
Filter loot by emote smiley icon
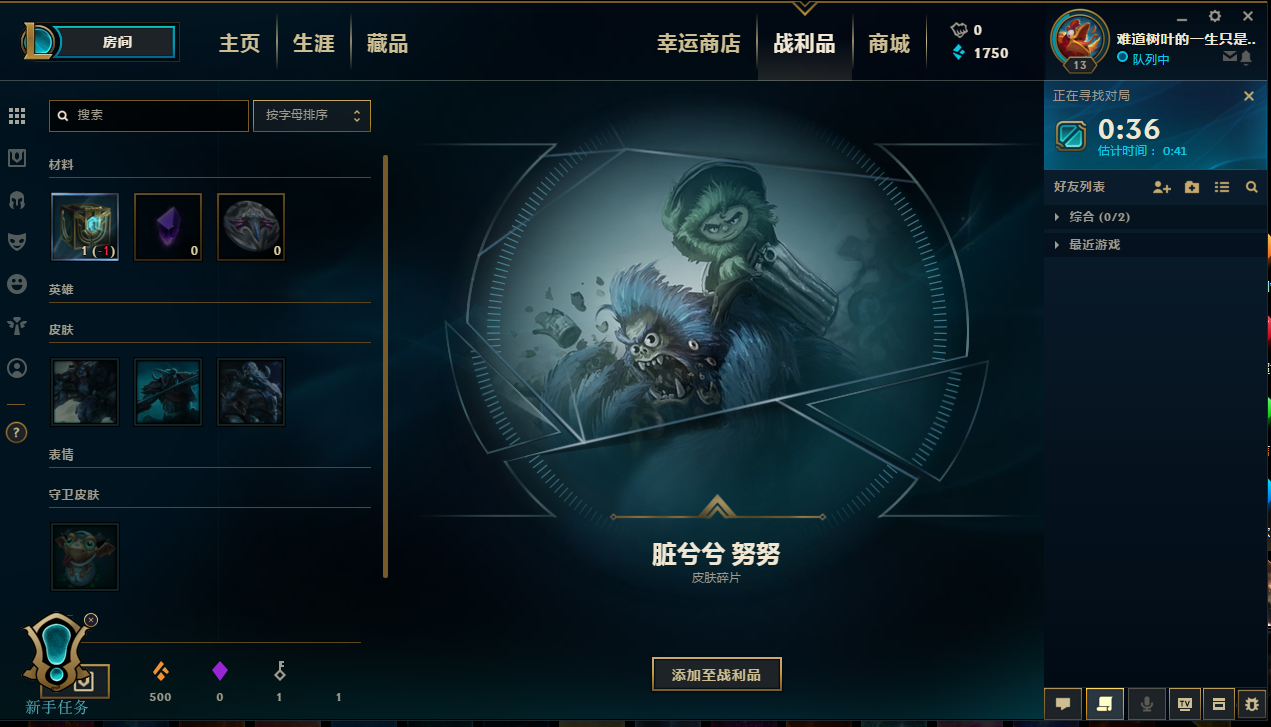pos(17,284)
